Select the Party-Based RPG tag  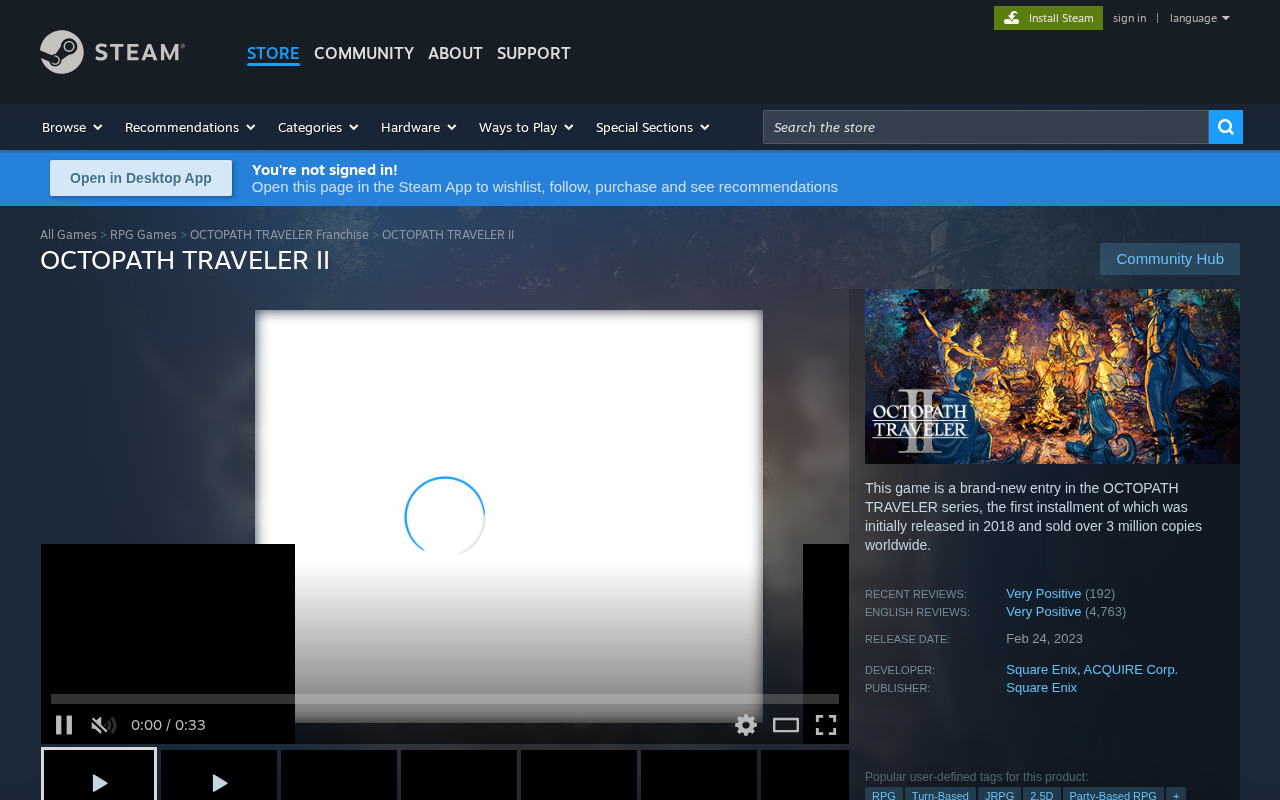point(1113,794)
